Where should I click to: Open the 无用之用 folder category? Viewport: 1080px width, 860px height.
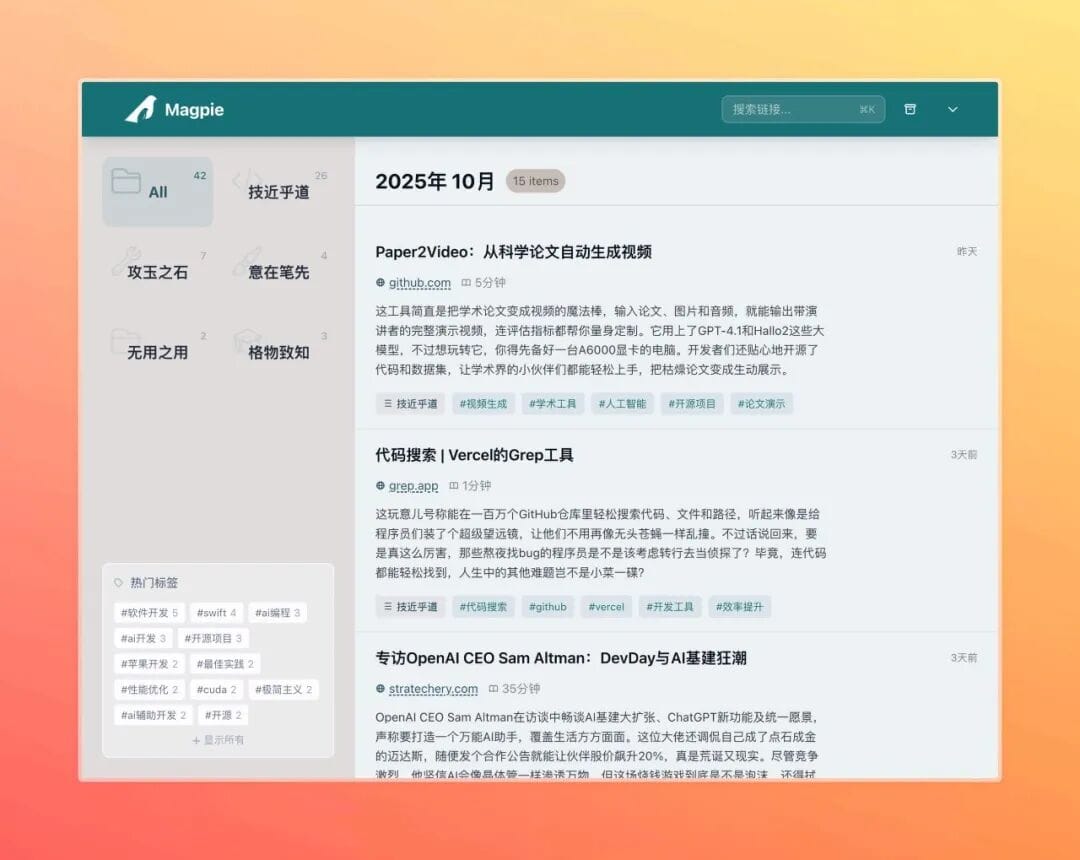pyautogui.click(x=157, y=351)
